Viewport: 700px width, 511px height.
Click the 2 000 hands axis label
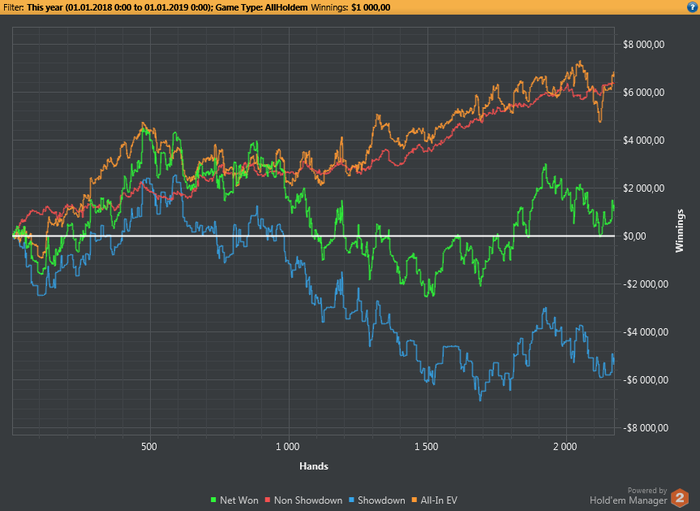coord(565,447)
